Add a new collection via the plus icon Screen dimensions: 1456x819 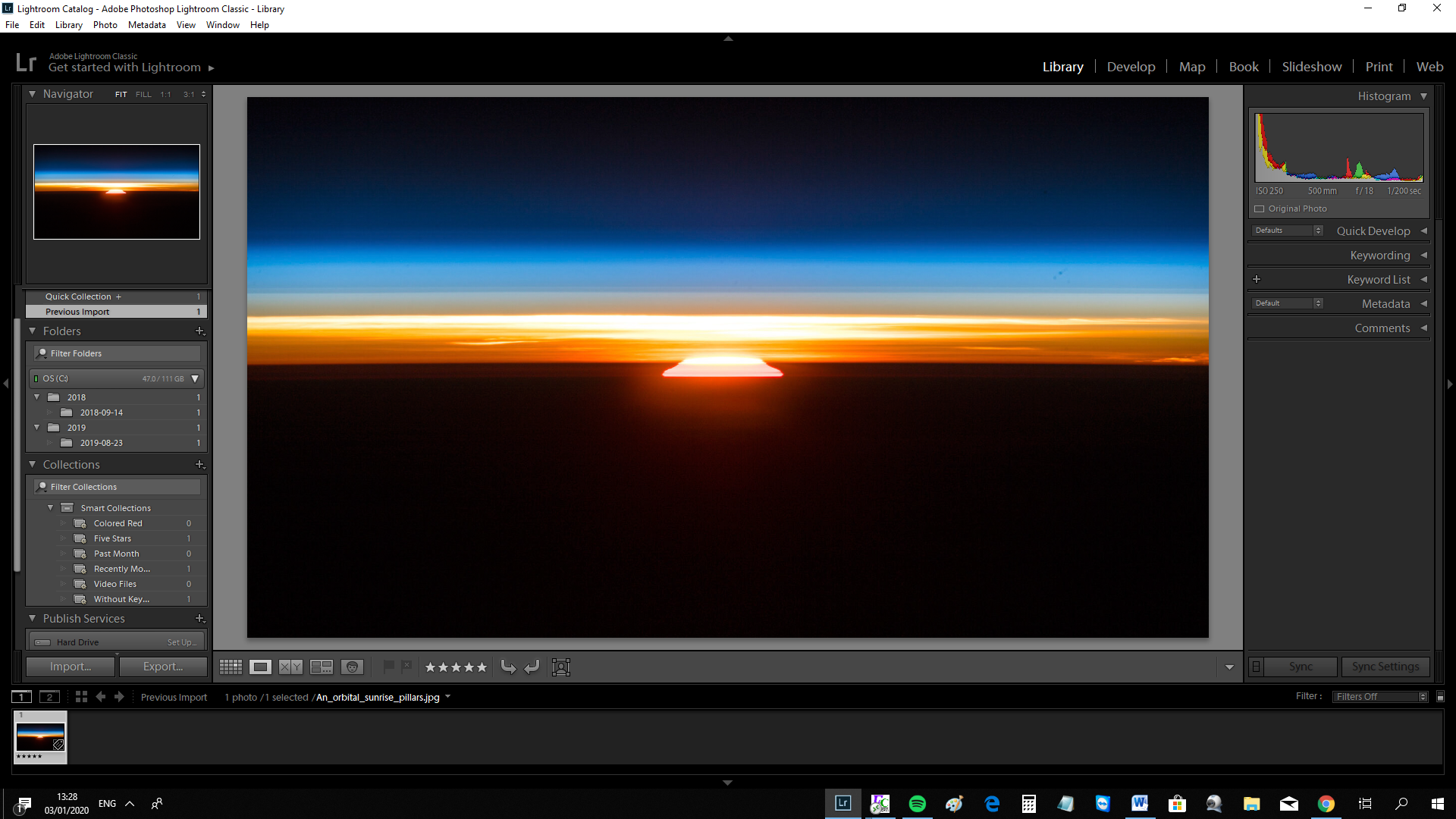click(x=199, y=464)
